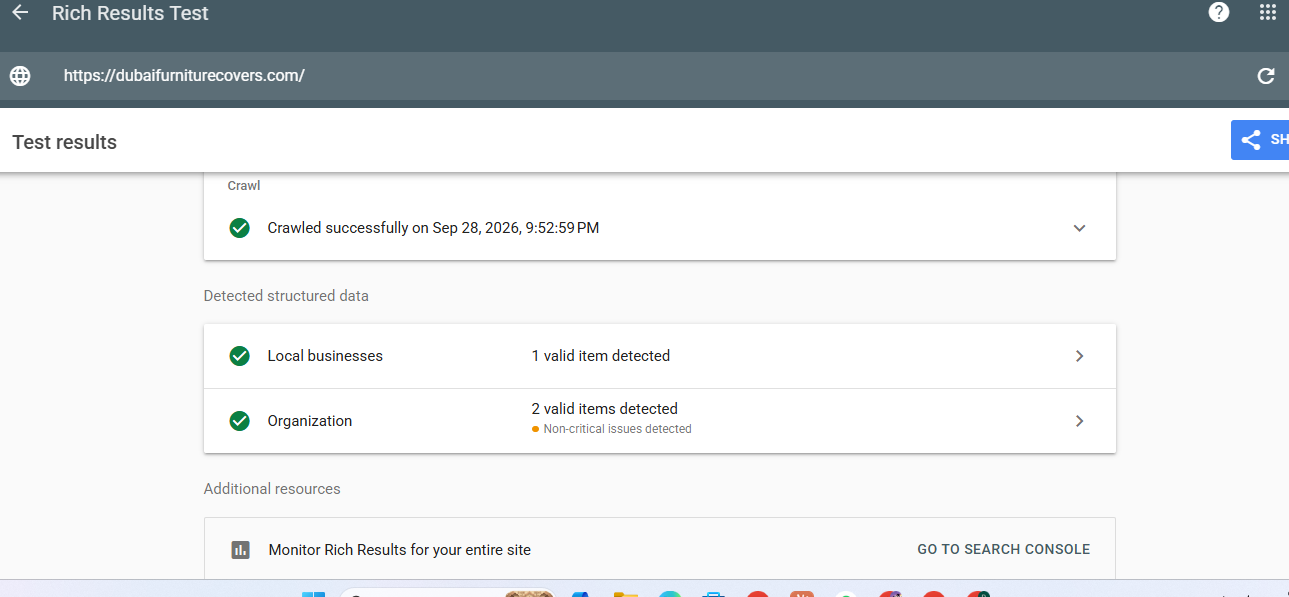This screenshot has width=1289, height=597.
Task: Click '2 valid items detected' text
Action: (605, 409)
